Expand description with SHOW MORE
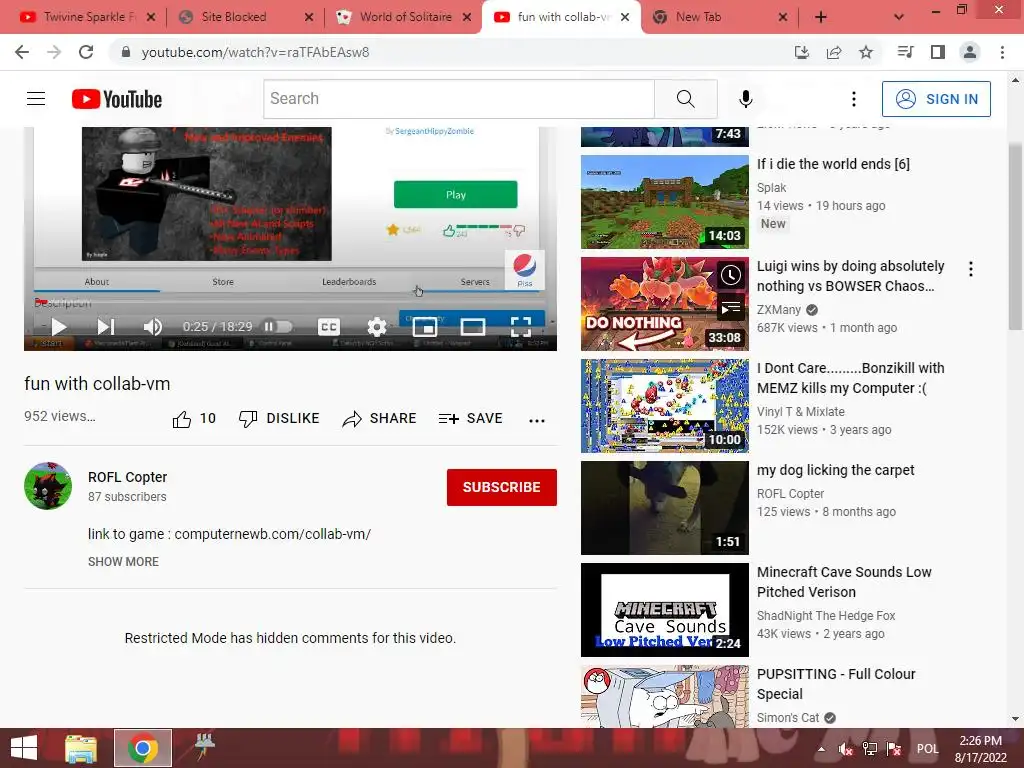This screenshot has height=768, width=1024. coord(123,562)
